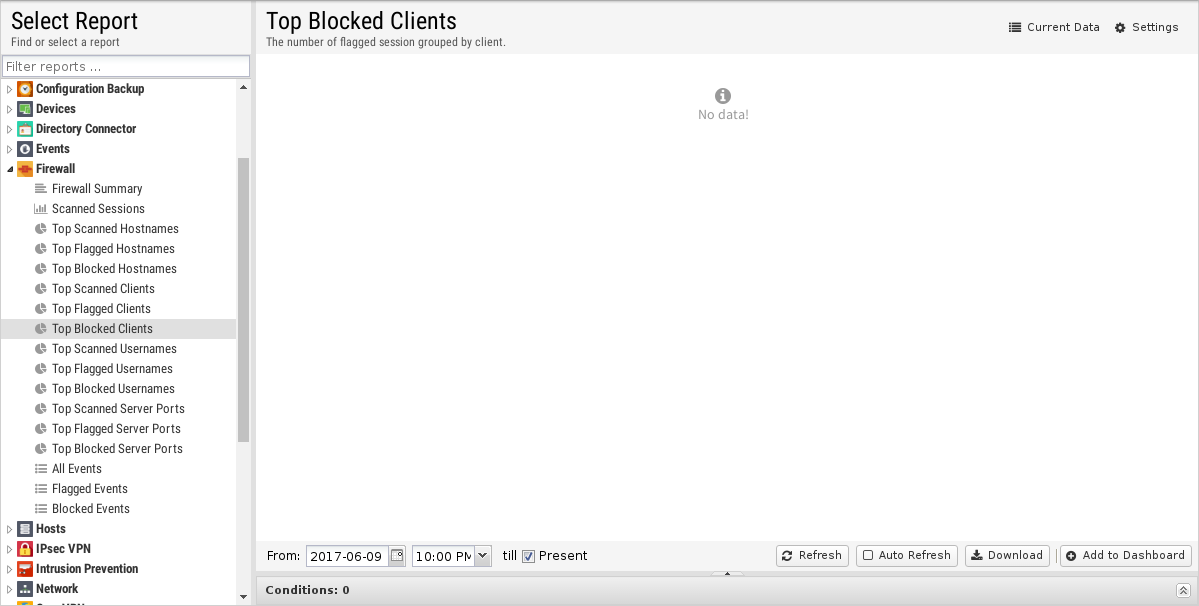Enable the Auto Refresh checkbox
The height and width of the screenshot is (606, 1199).
coord(868,556)
